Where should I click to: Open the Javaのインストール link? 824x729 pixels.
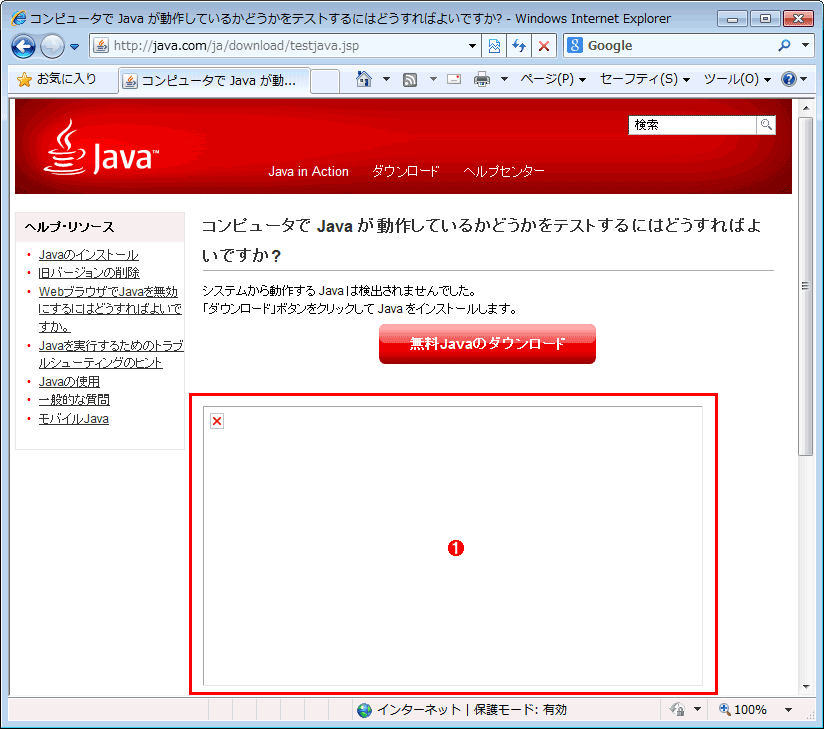click(89, 255)
